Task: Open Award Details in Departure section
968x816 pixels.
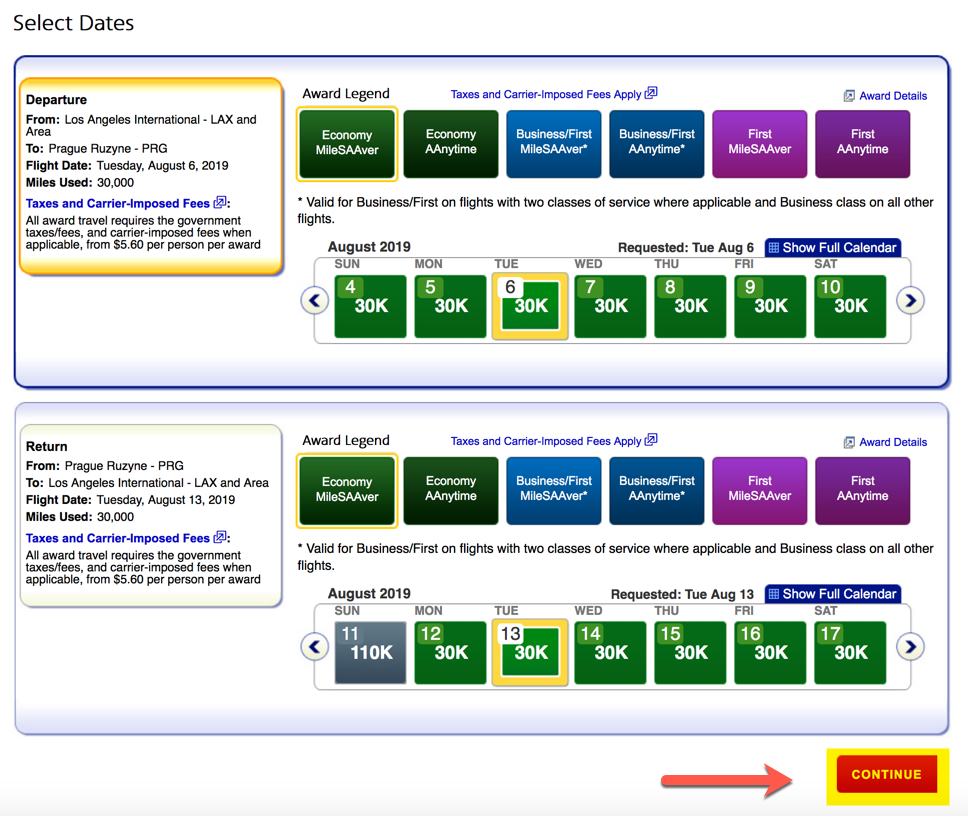Action: click(885, 96)
